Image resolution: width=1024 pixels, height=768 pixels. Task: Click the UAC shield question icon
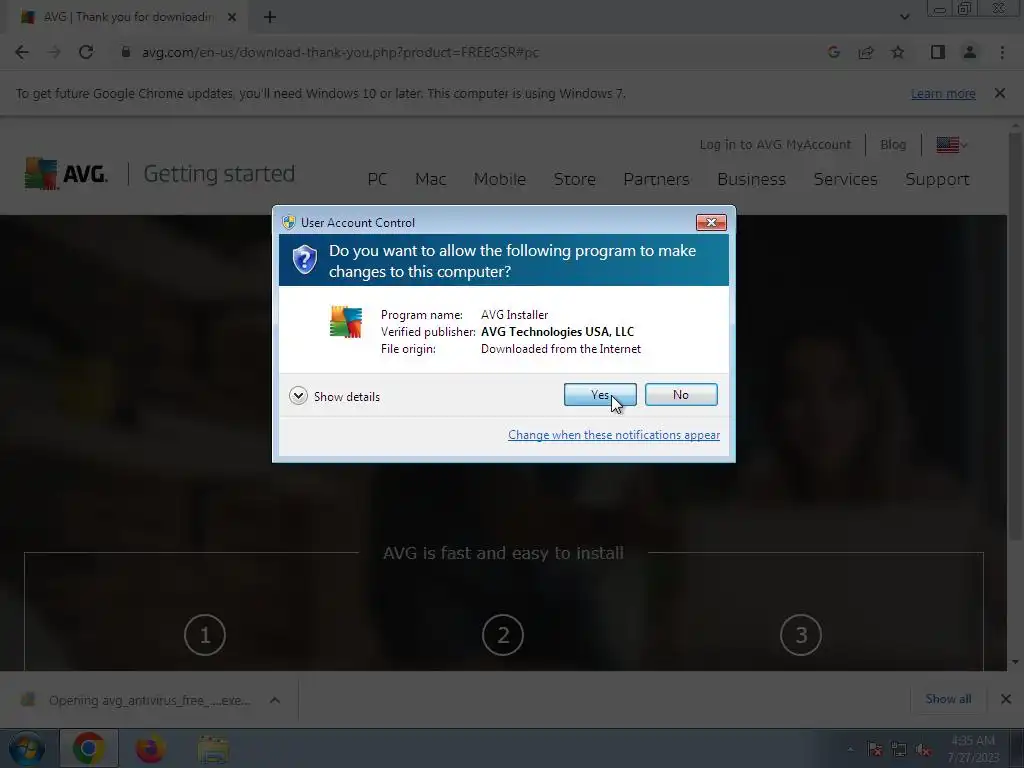click(x=304, y=259)
